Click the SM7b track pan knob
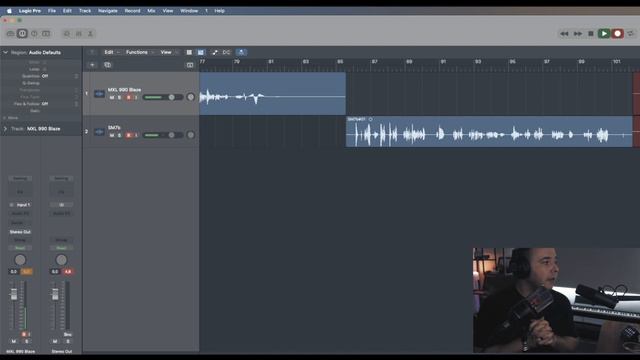This screenshot has width=640, height=360. [190, 135]
